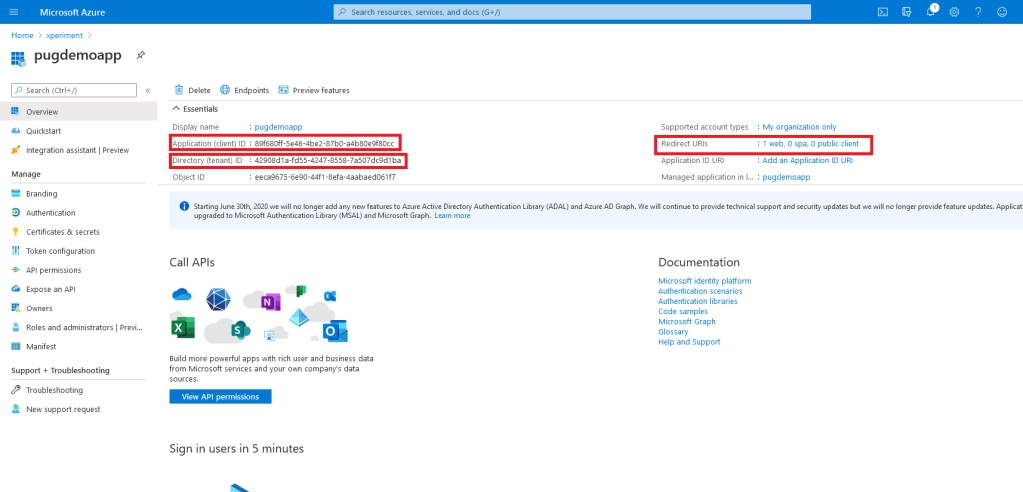1023x492 pixels.
Task: Open Certificates & secrets menu item
Action: [x=62, y=232]
